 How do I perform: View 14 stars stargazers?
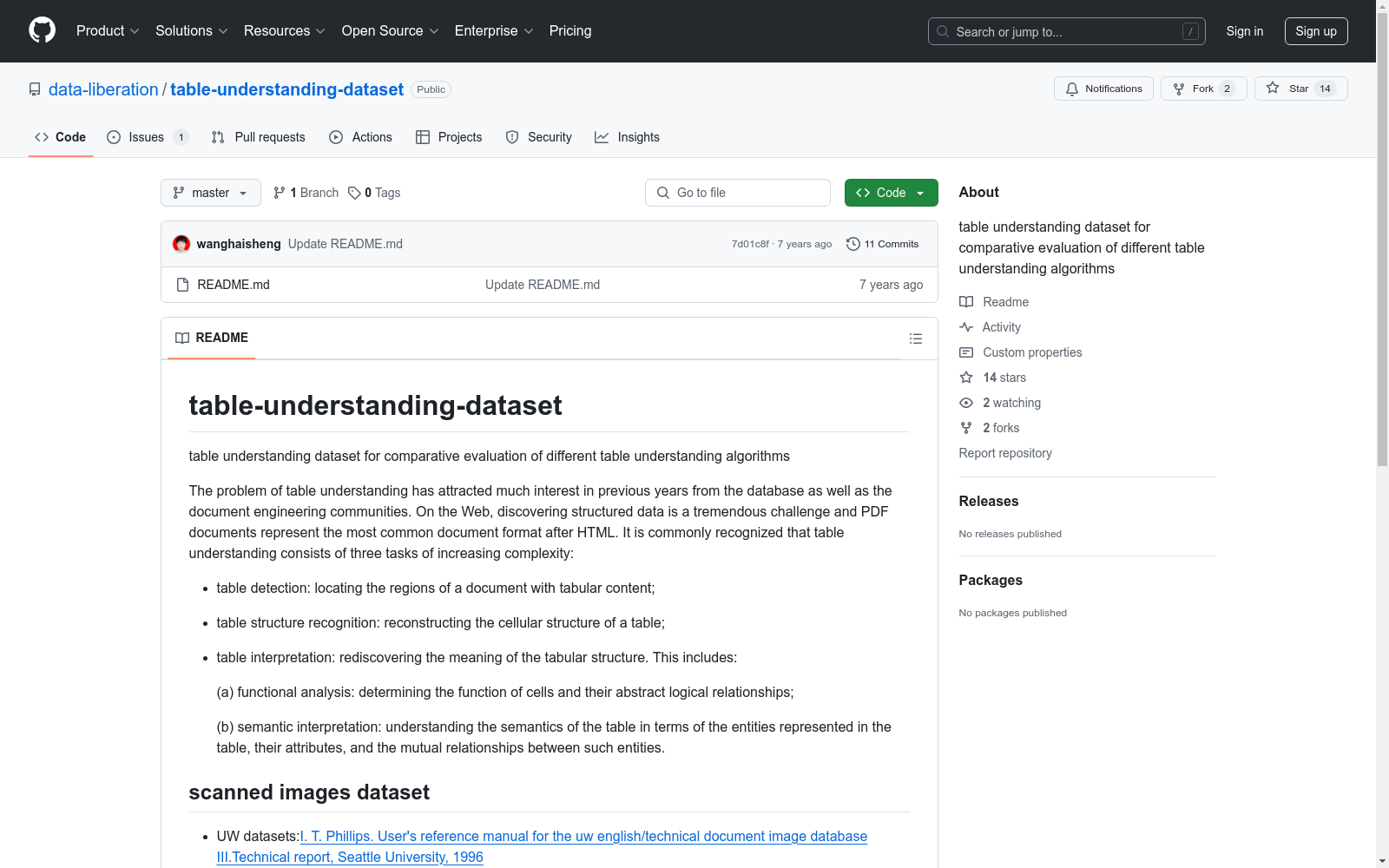[993, 378]
